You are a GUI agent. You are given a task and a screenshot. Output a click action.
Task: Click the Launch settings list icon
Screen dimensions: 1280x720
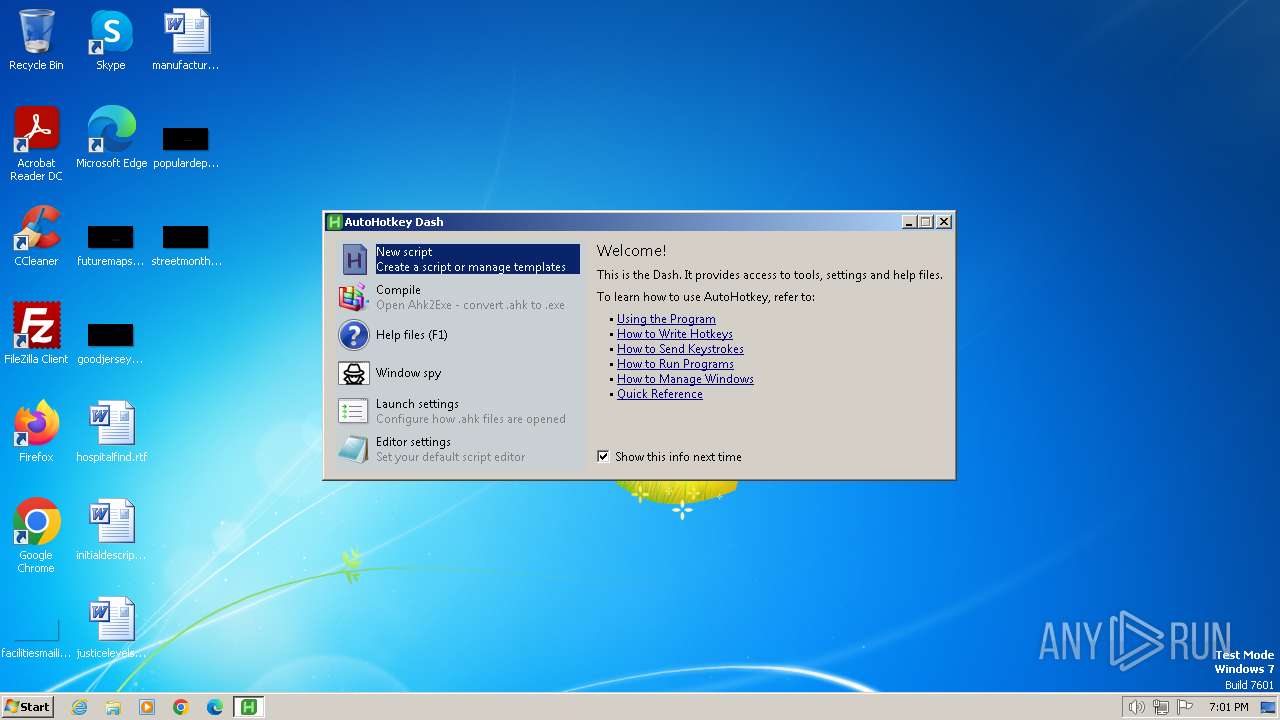tap(354, 411)
